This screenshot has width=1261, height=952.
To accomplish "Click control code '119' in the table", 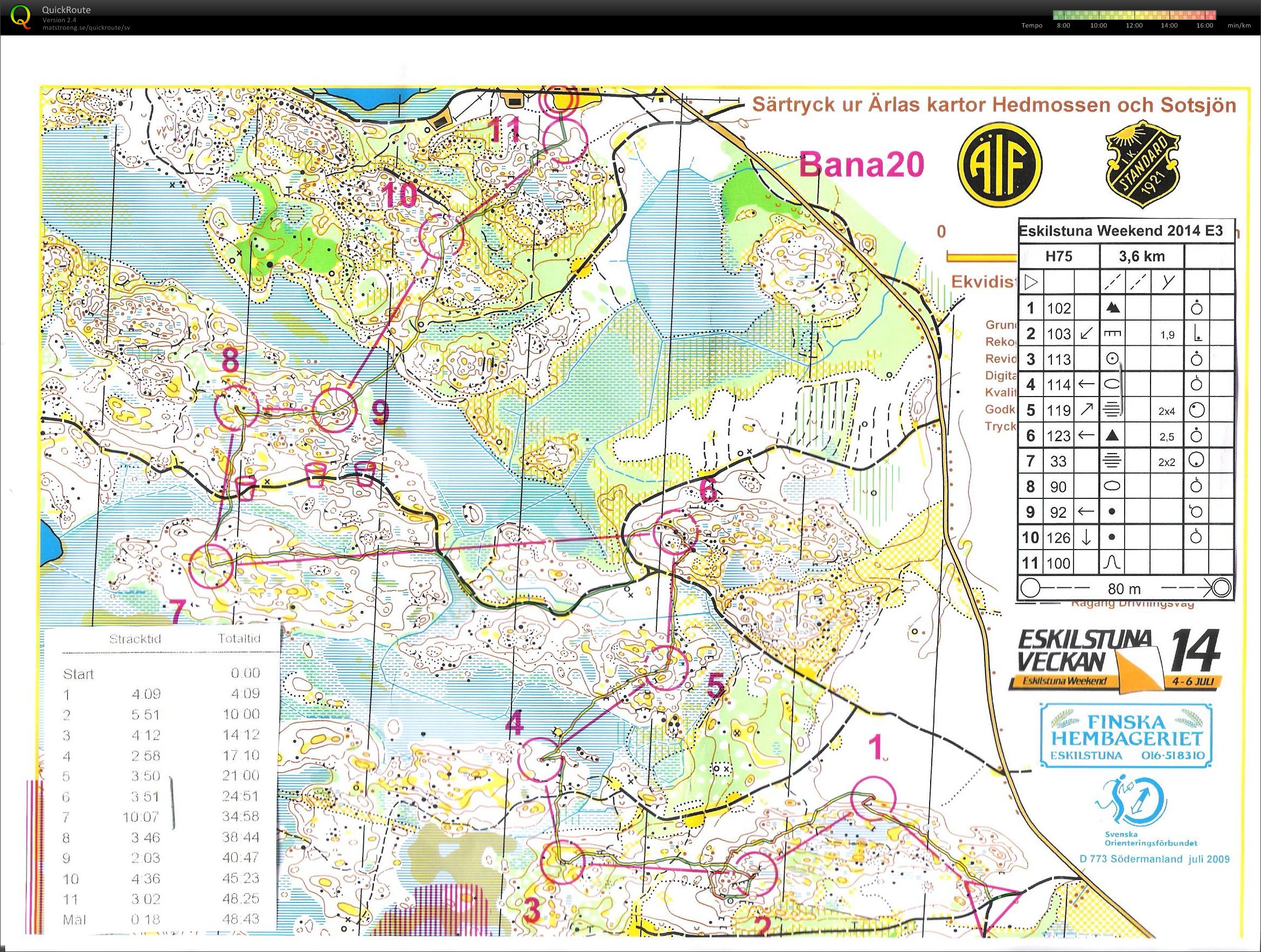I will coord(1059,410).
